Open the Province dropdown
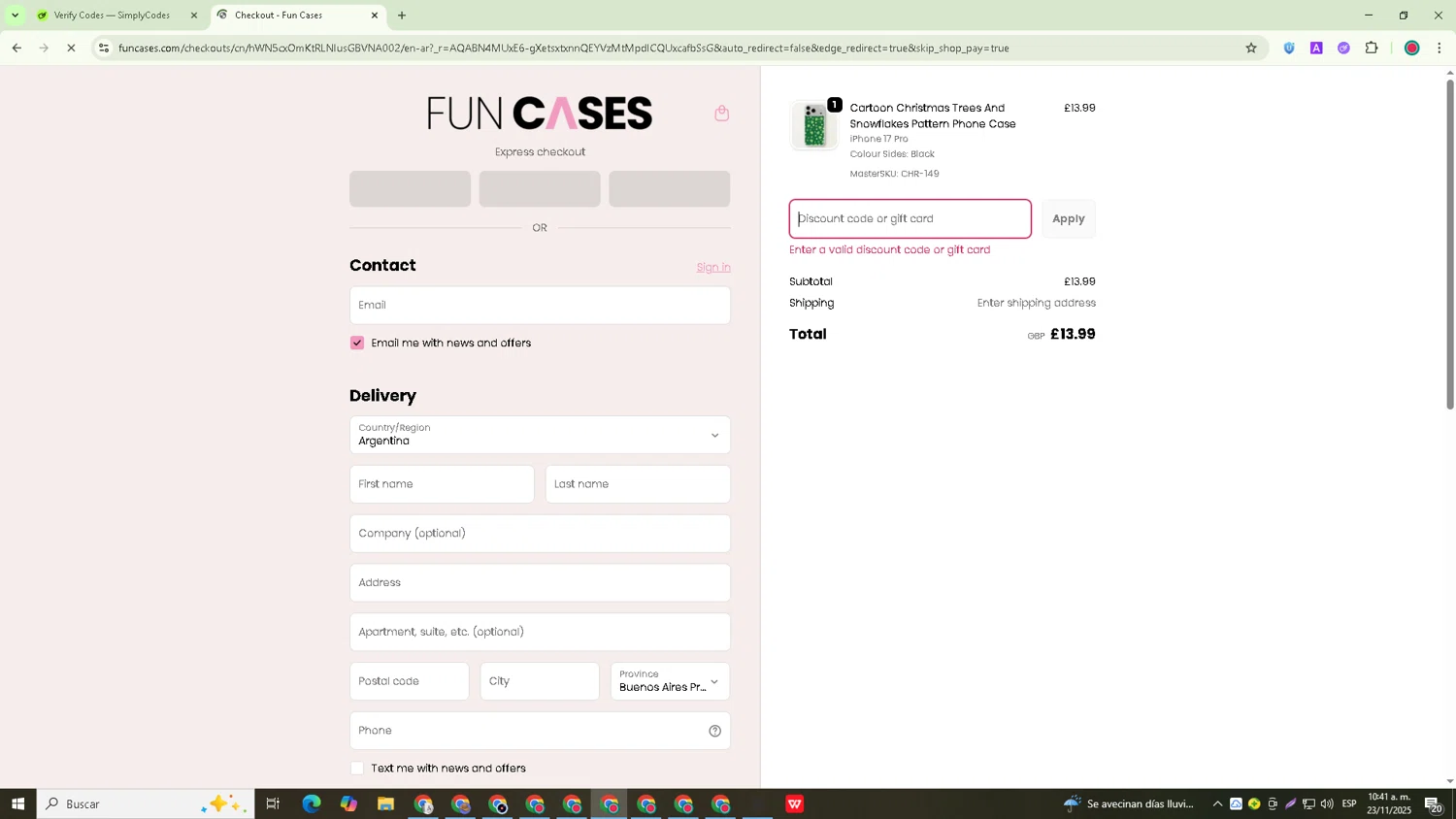 tap(670, 681)
